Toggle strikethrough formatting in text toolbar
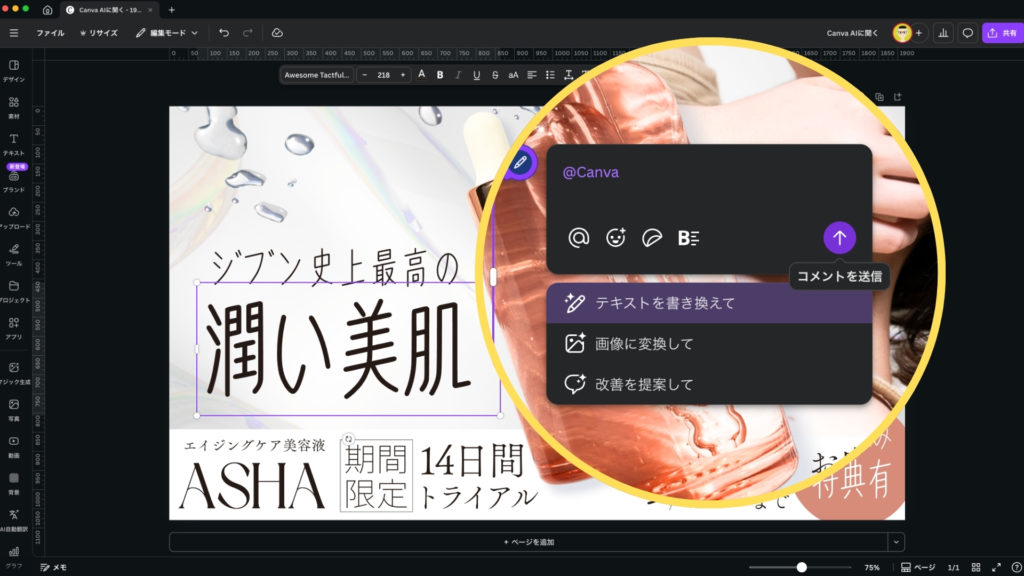Viewport: 1024px width, 576px height. 495,75
